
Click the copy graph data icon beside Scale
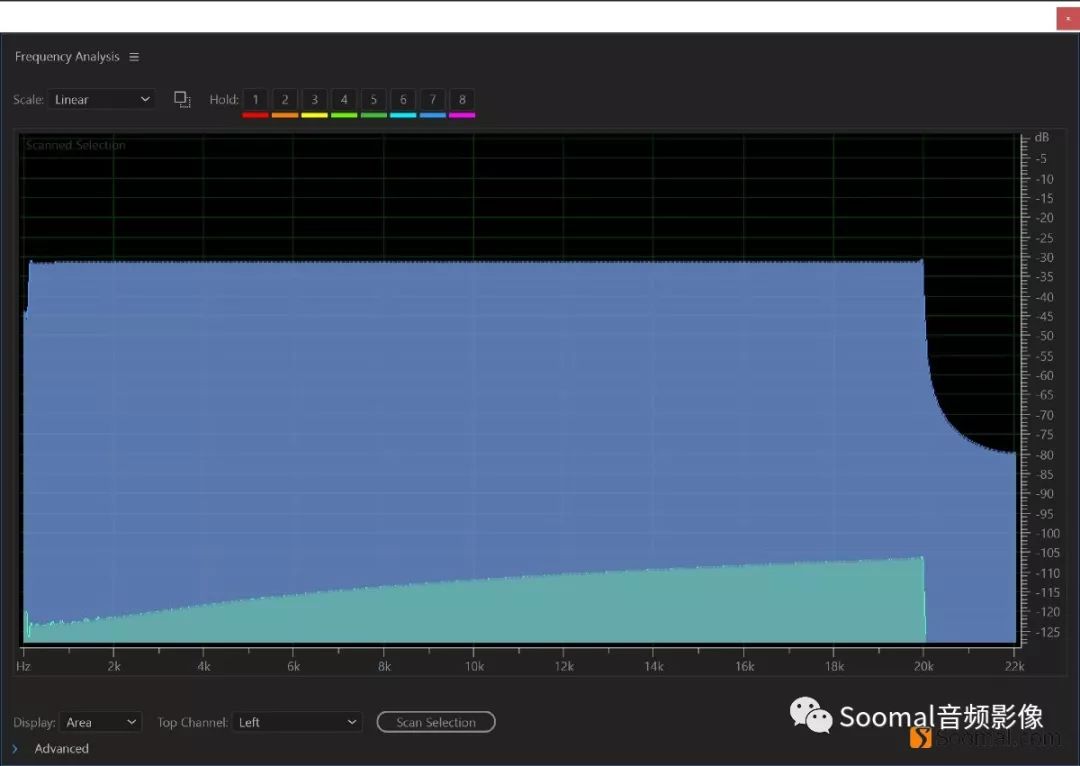click(x=182, y=100)
